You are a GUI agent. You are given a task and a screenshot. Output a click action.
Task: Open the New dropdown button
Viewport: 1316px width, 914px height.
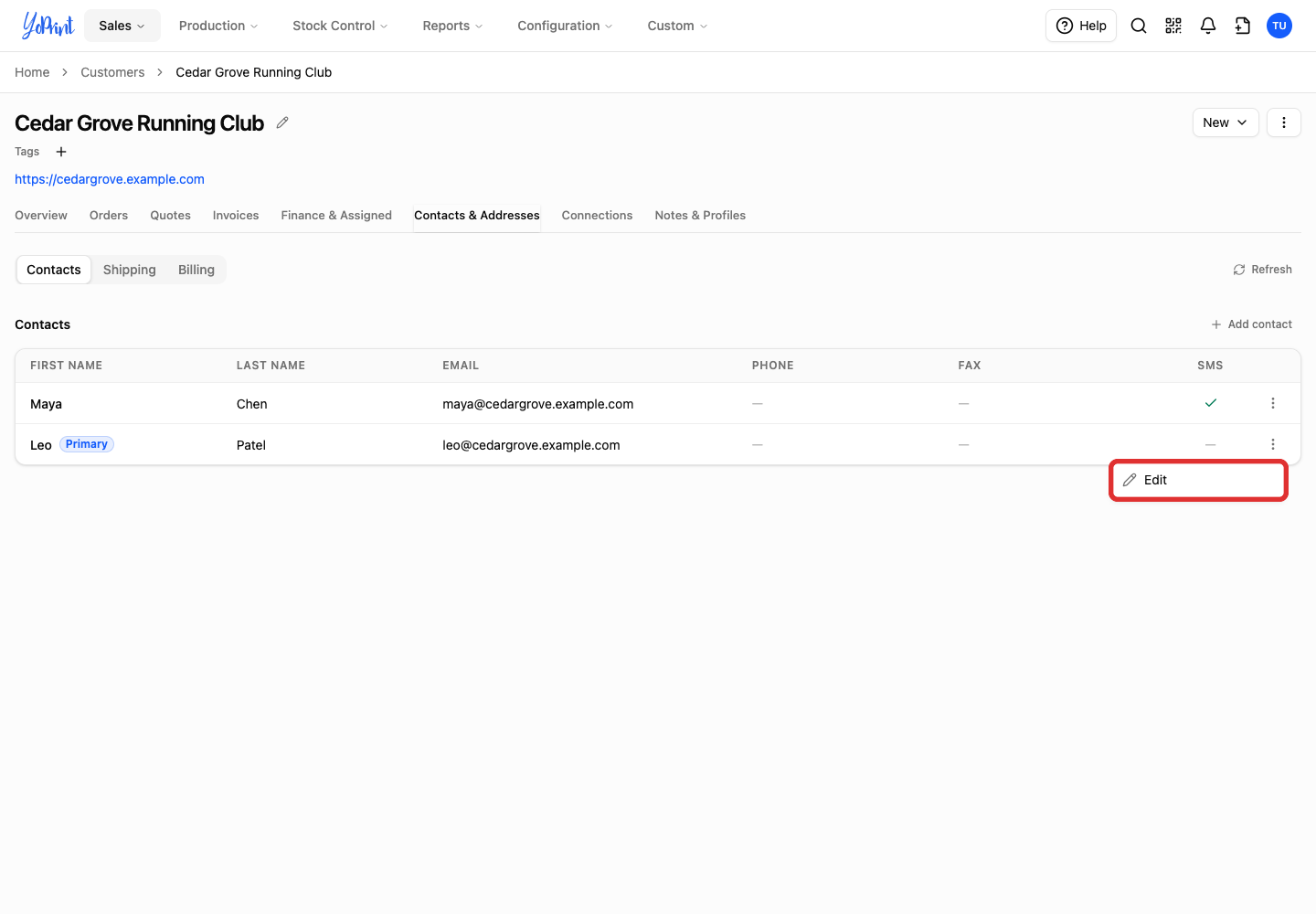click(x=1226, y=122)
